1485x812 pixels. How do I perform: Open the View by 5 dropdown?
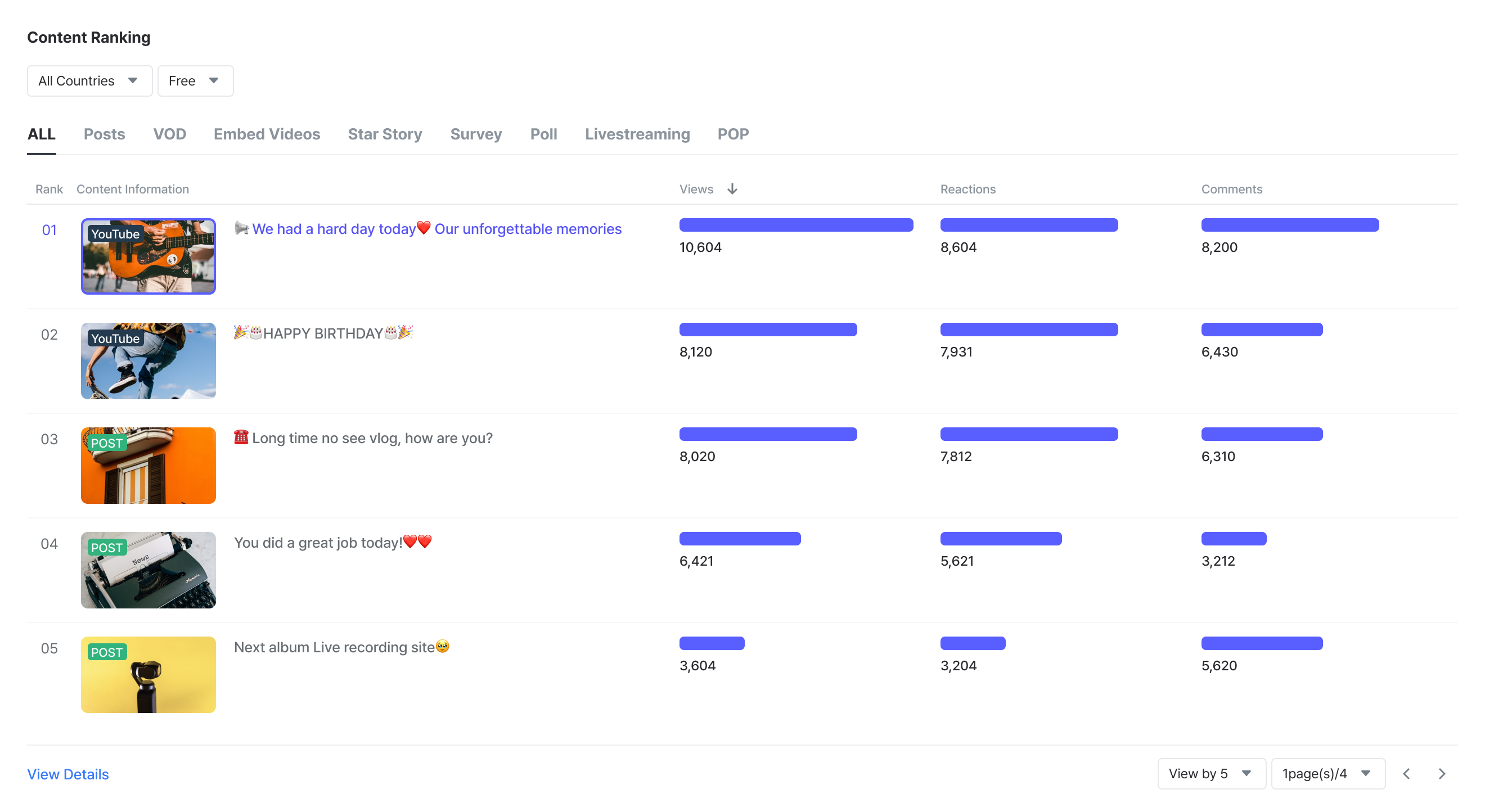tap(1211, 773)
